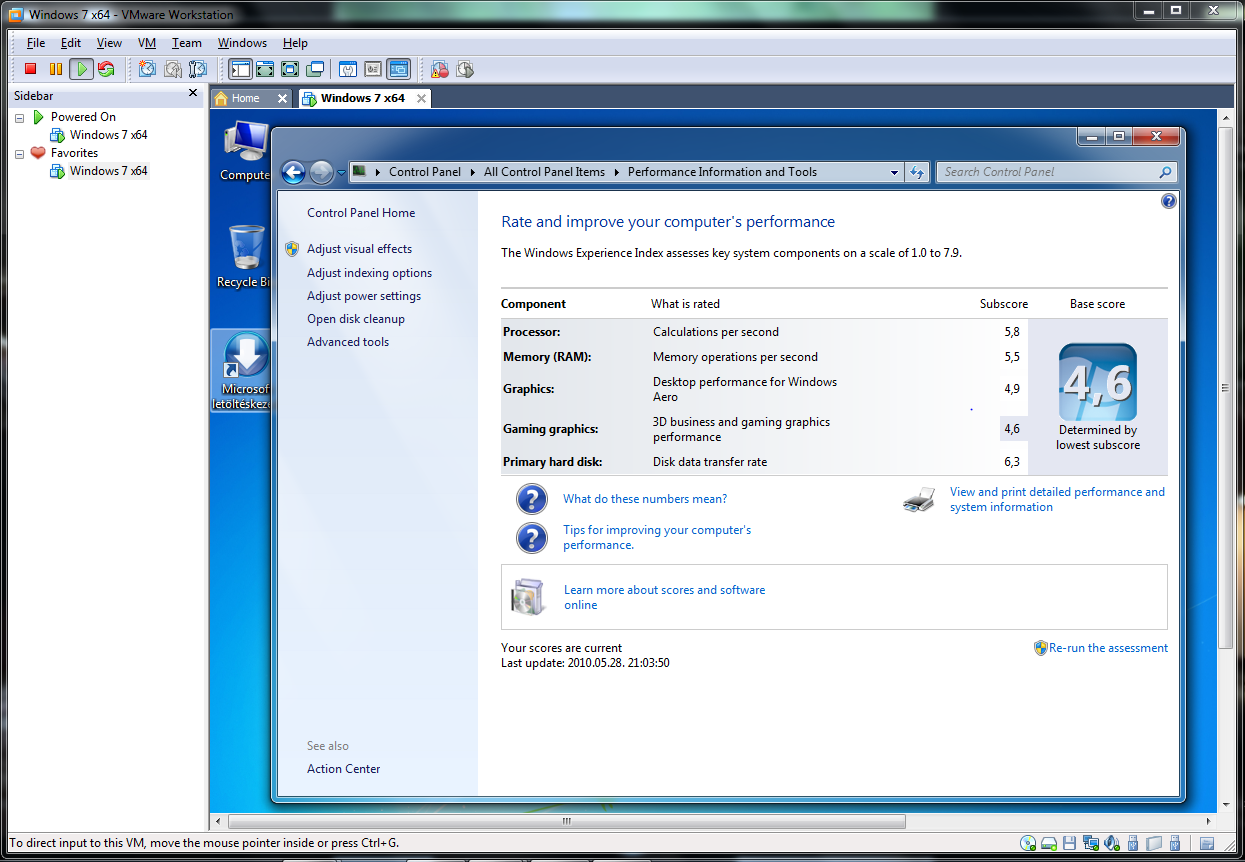Select Windows 7 x64 under Powered On
The height and width of the screenshot is (862, 1245).
(x=108, y=135)
